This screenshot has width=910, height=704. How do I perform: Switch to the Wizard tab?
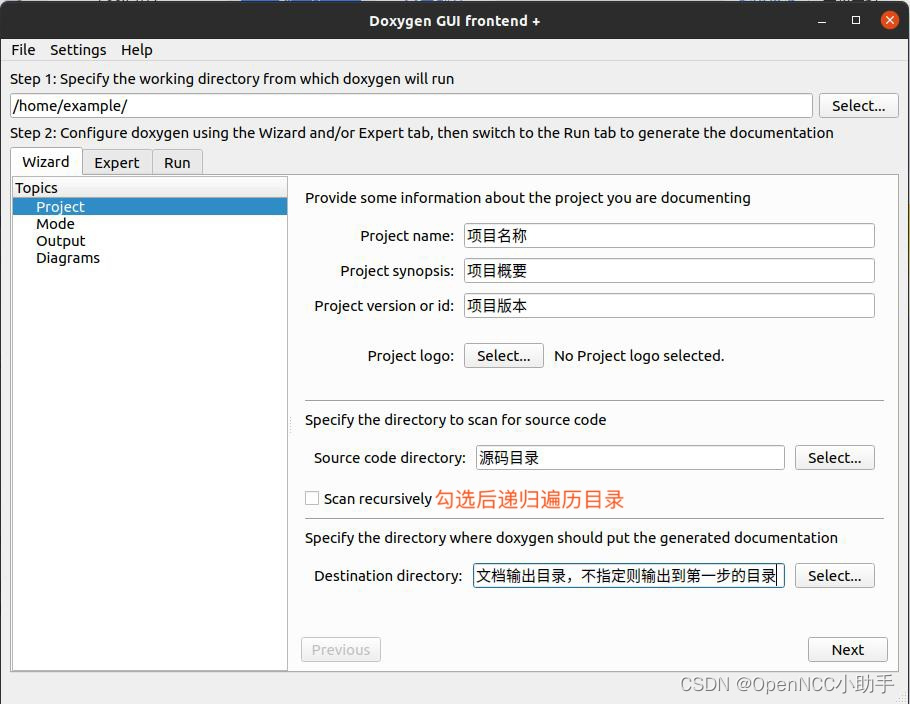46,161
